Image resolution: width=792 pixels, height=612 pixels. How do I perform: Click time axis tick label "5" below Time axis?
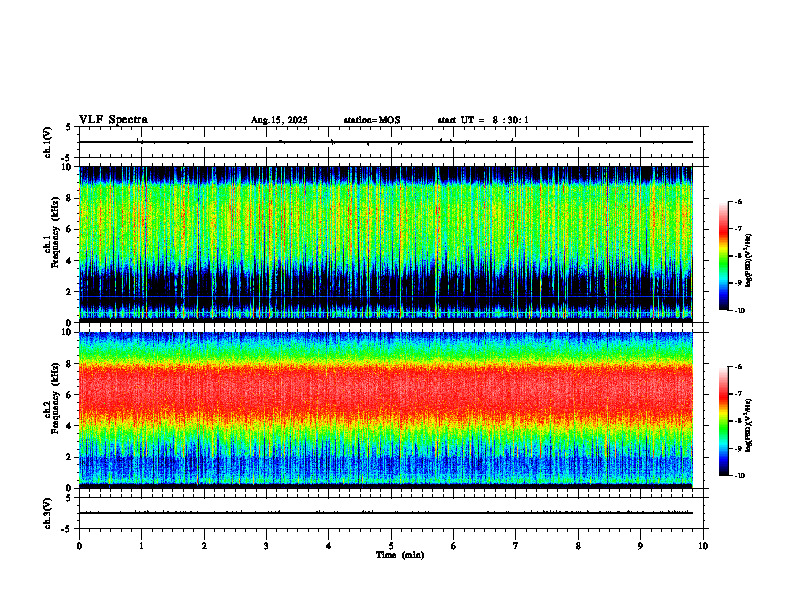391,546
